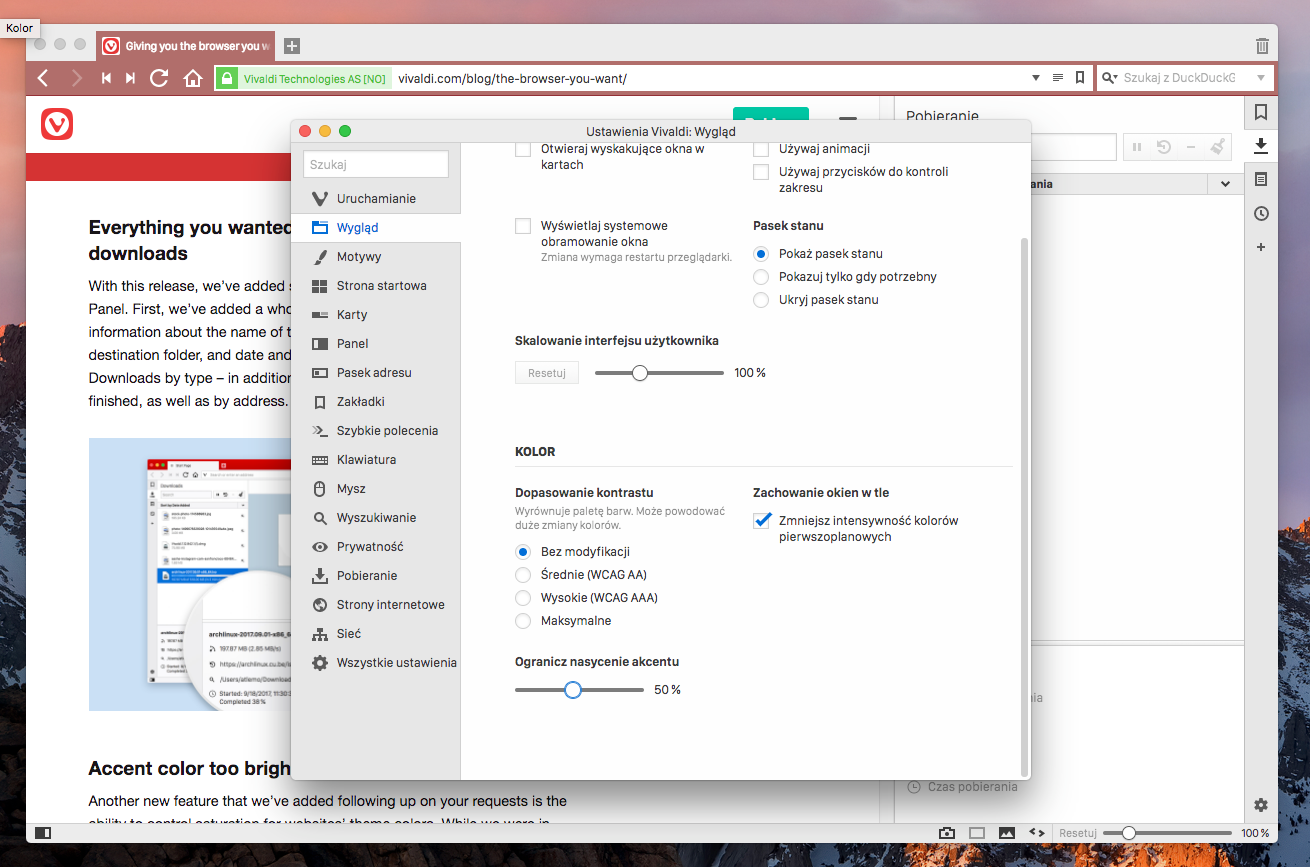Add web panel with plus icon
The image size is (1310, 867).
tap(1261, 247)
